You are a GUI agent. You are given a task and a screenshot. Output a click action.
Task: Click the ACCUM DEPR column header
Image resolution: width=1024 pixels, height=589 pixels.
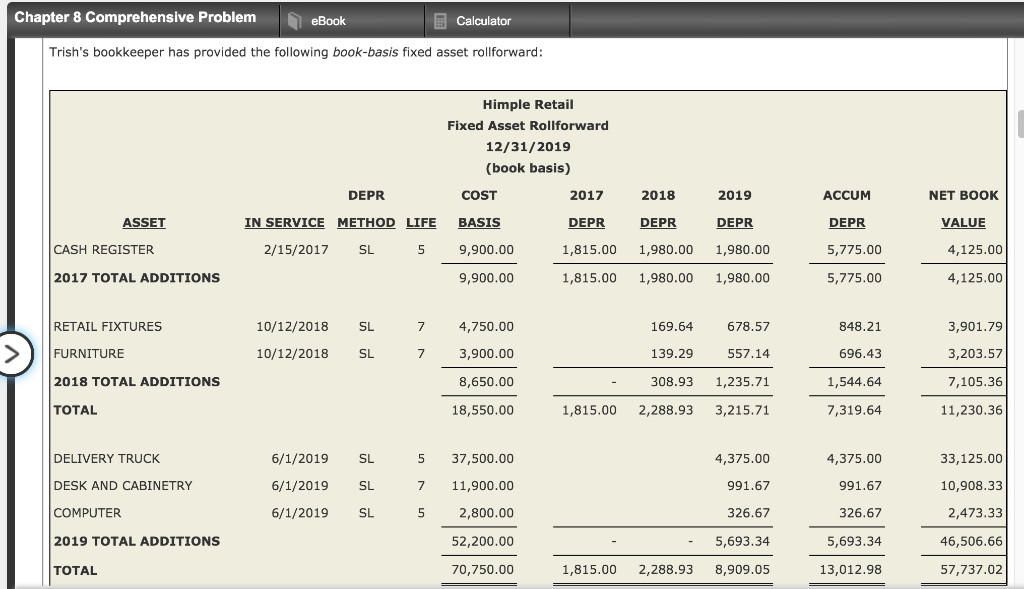click(x=846, y=209)
